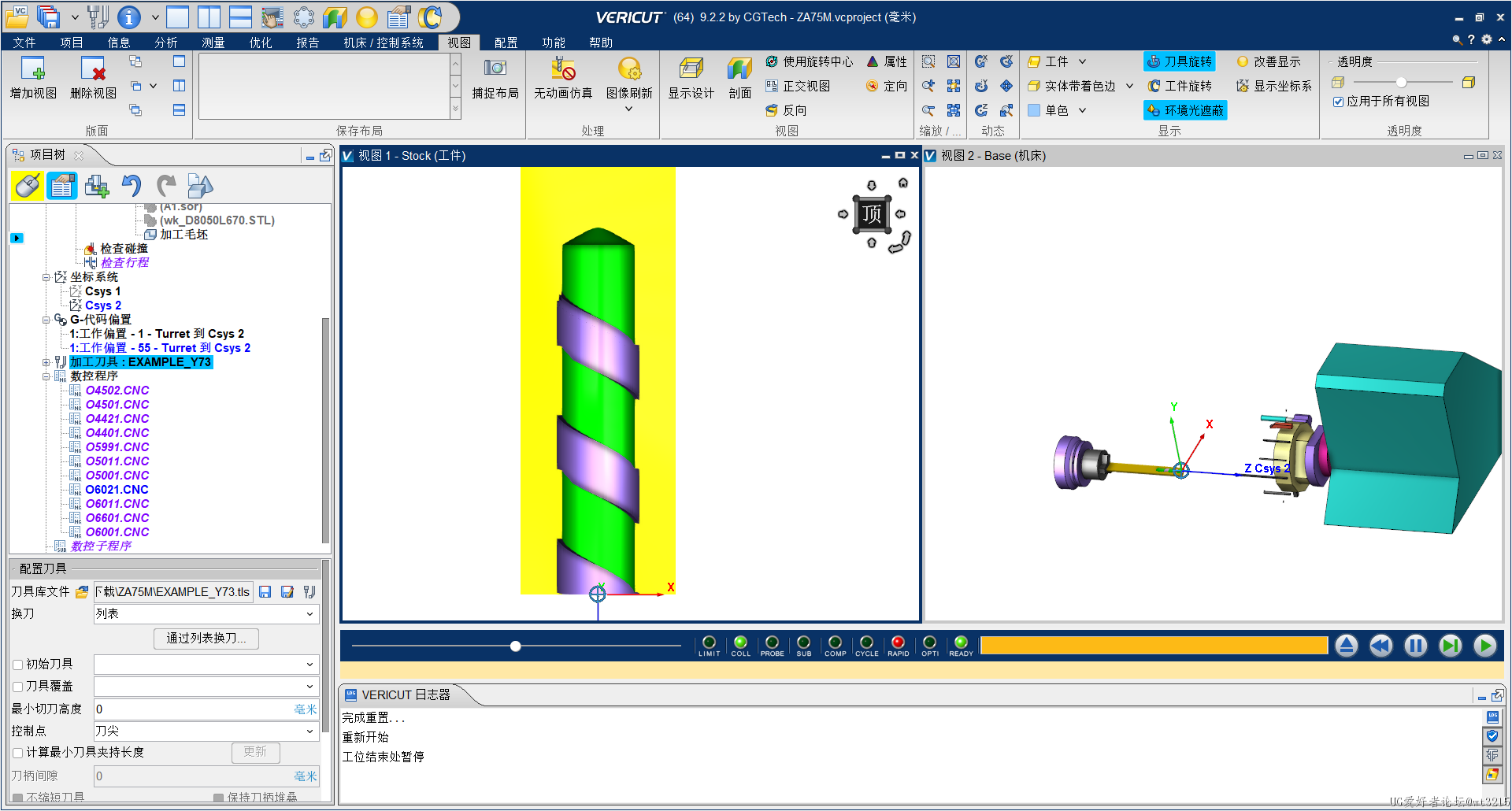Click the 捕捉布局 camera icon
Screen dimensions: 1512x811
495,68
